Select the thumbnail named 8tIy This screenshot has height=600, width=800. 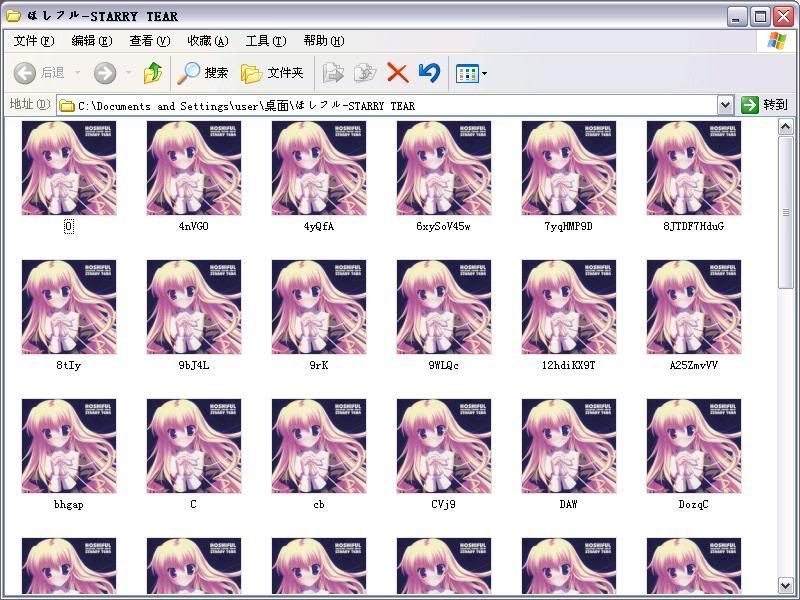[69, 307]
